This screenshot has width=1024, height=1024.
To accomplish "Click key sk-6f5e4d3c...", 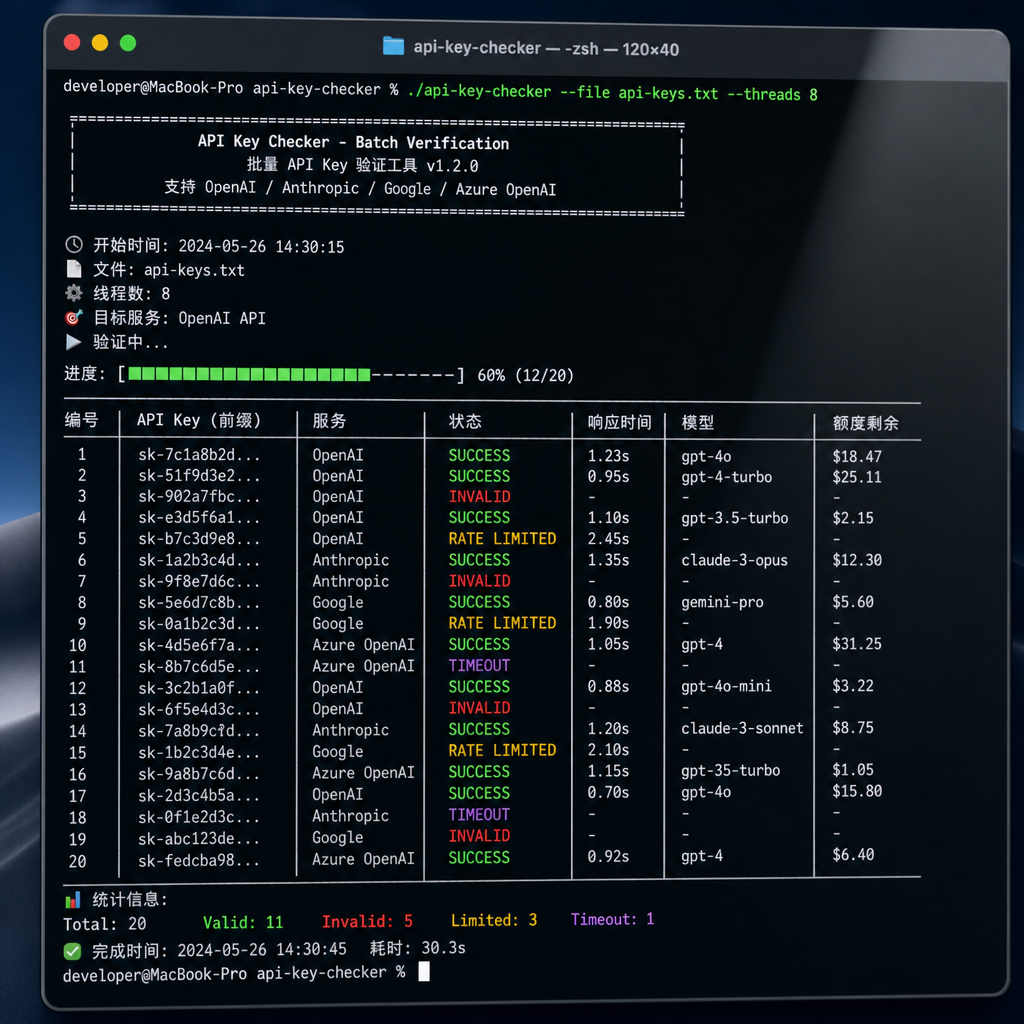I will 199,709.
